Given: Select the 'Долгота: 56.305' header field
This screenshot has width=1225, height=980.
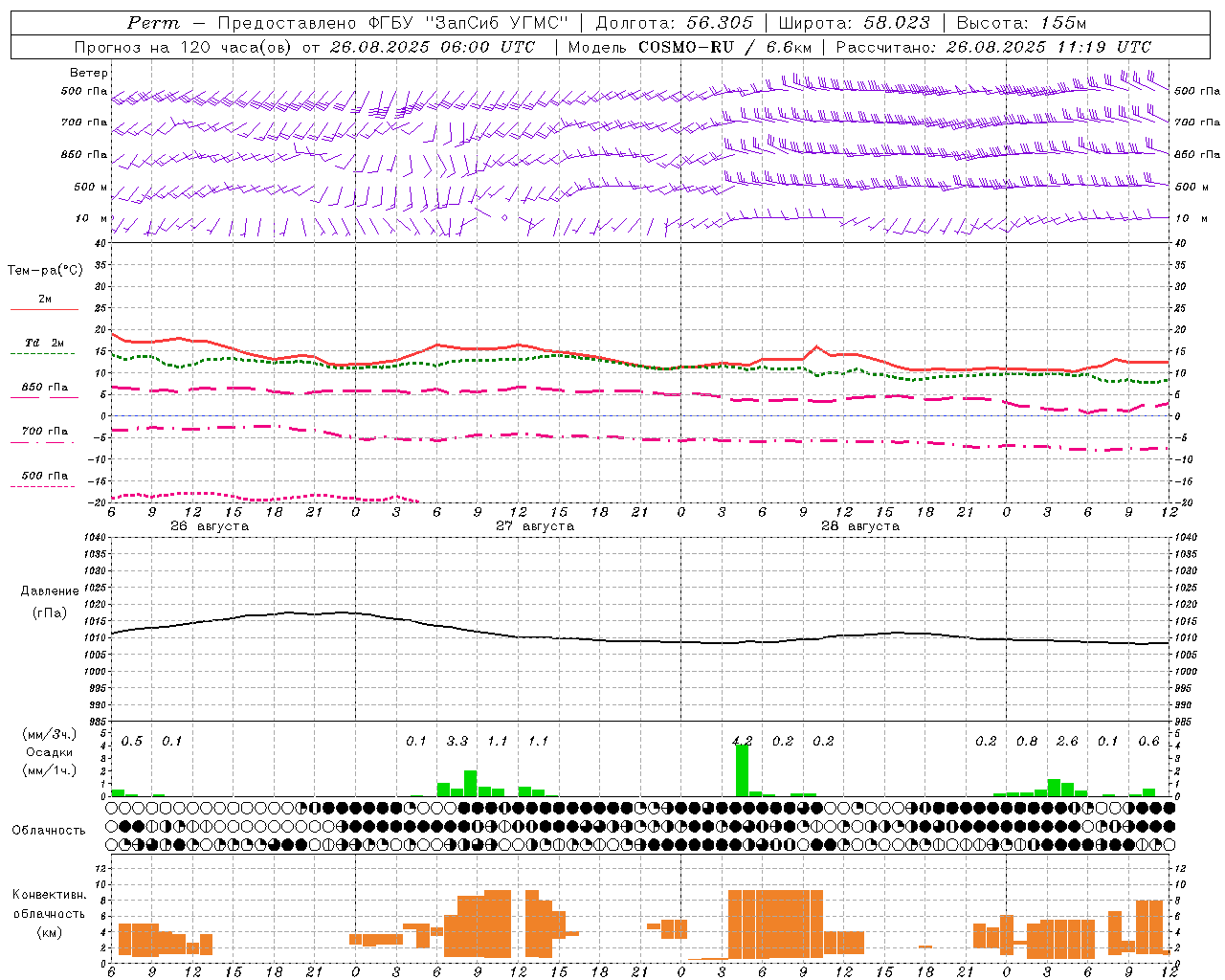Looking at the screenshot, I should pyautogui.click(x=675, y=23).
